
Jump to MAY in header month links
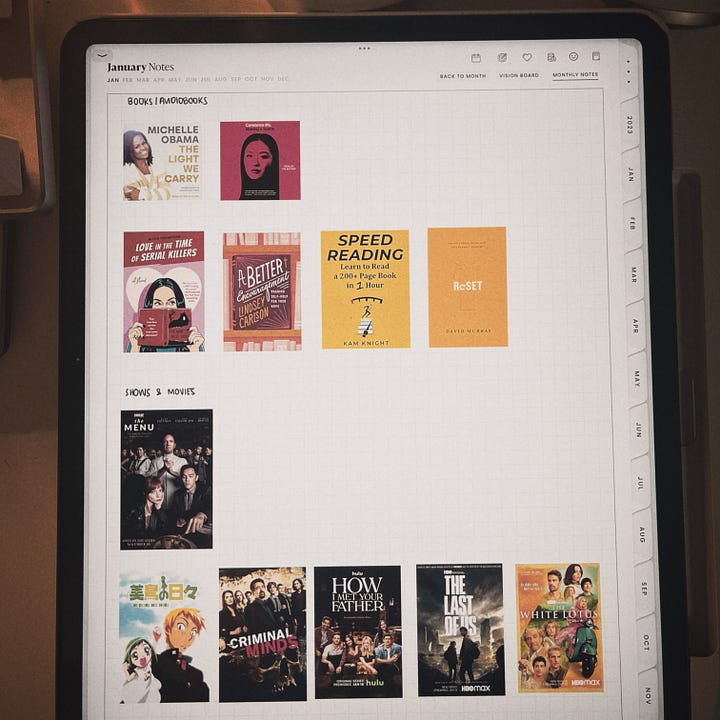(x=175, y=79)
